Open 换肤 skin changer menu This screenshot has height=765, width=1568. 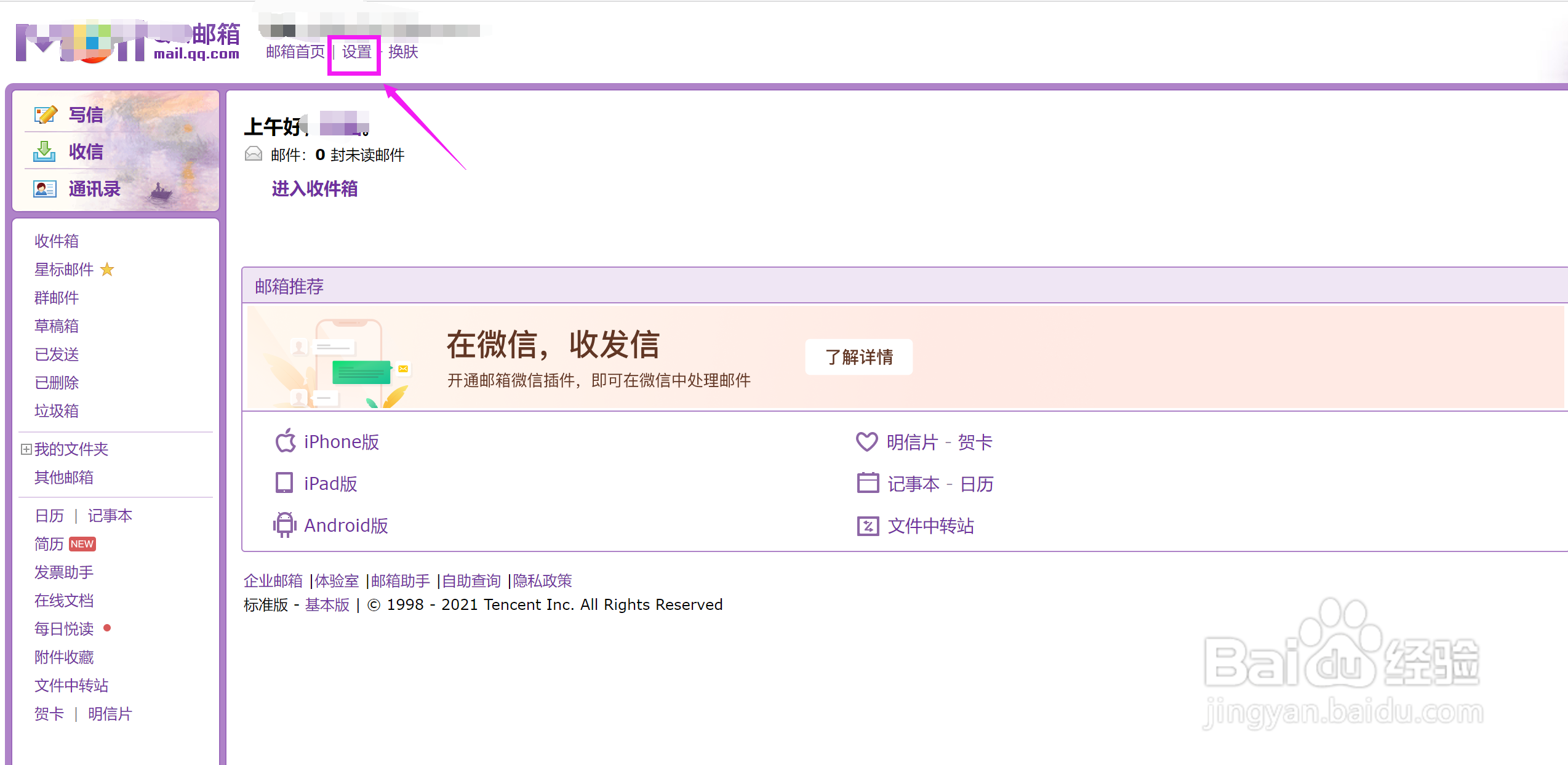pyautogui.click(x=403, y=52)
